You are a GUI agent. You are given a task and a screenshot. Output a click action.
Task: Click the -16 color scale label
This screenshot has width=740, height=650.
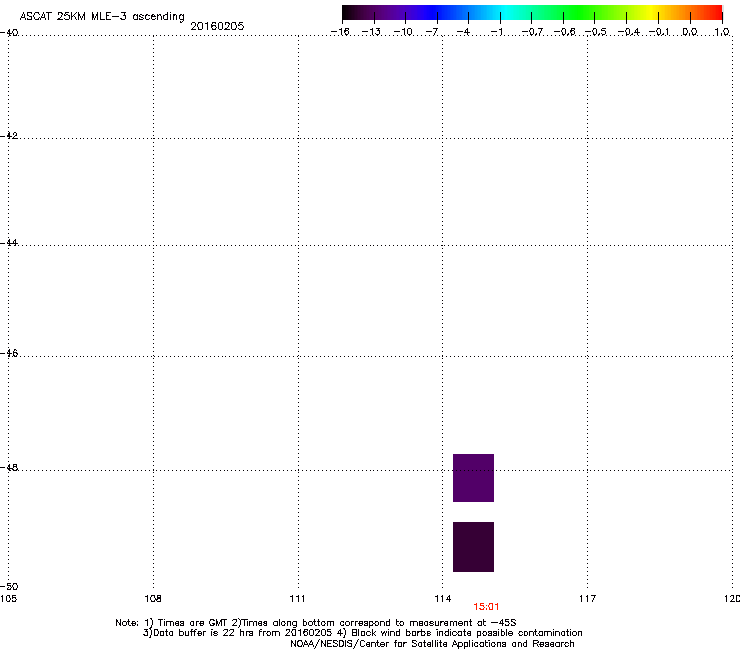(x=340, y=32)
